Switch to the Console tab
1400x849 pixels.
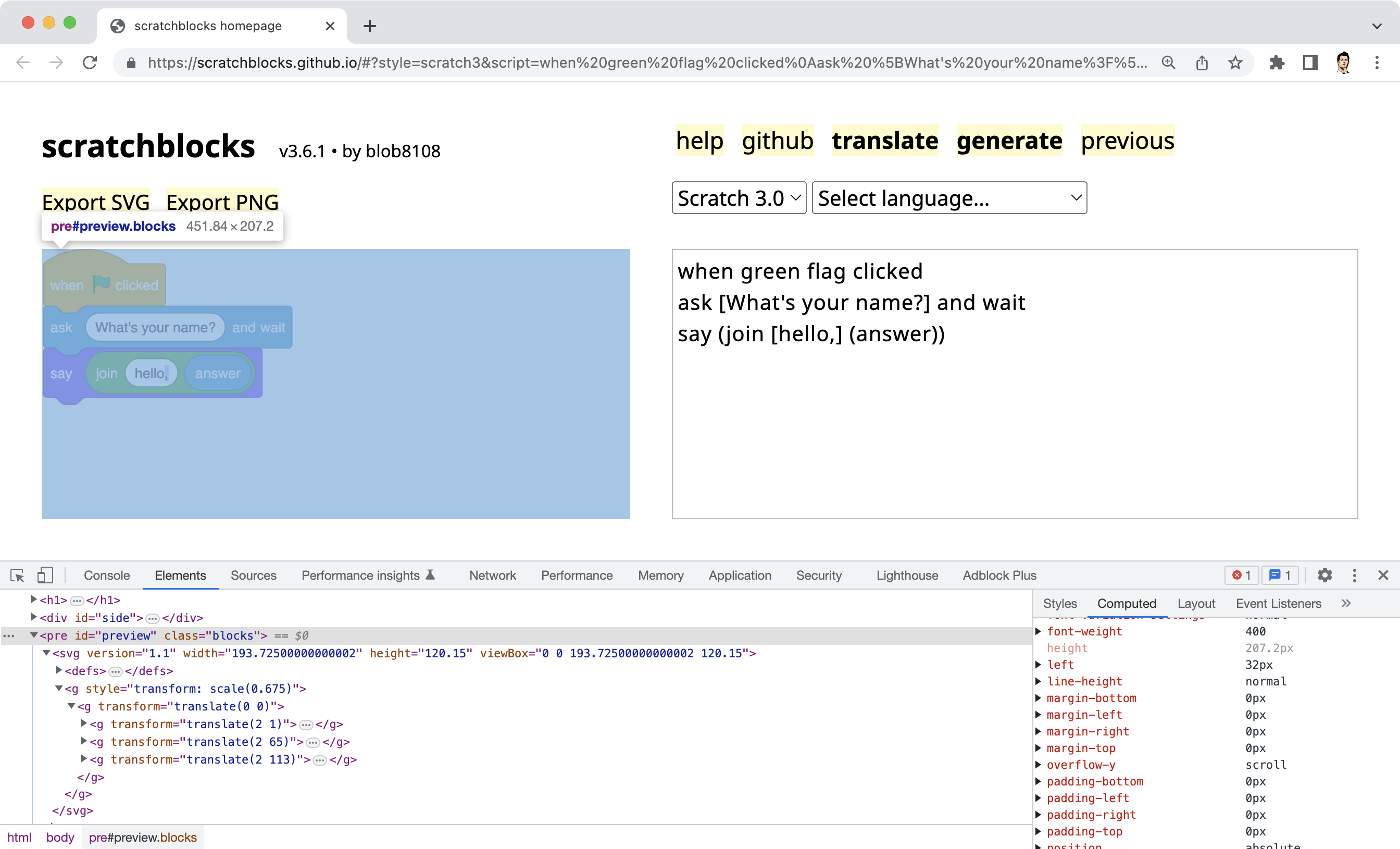[106, 575]
